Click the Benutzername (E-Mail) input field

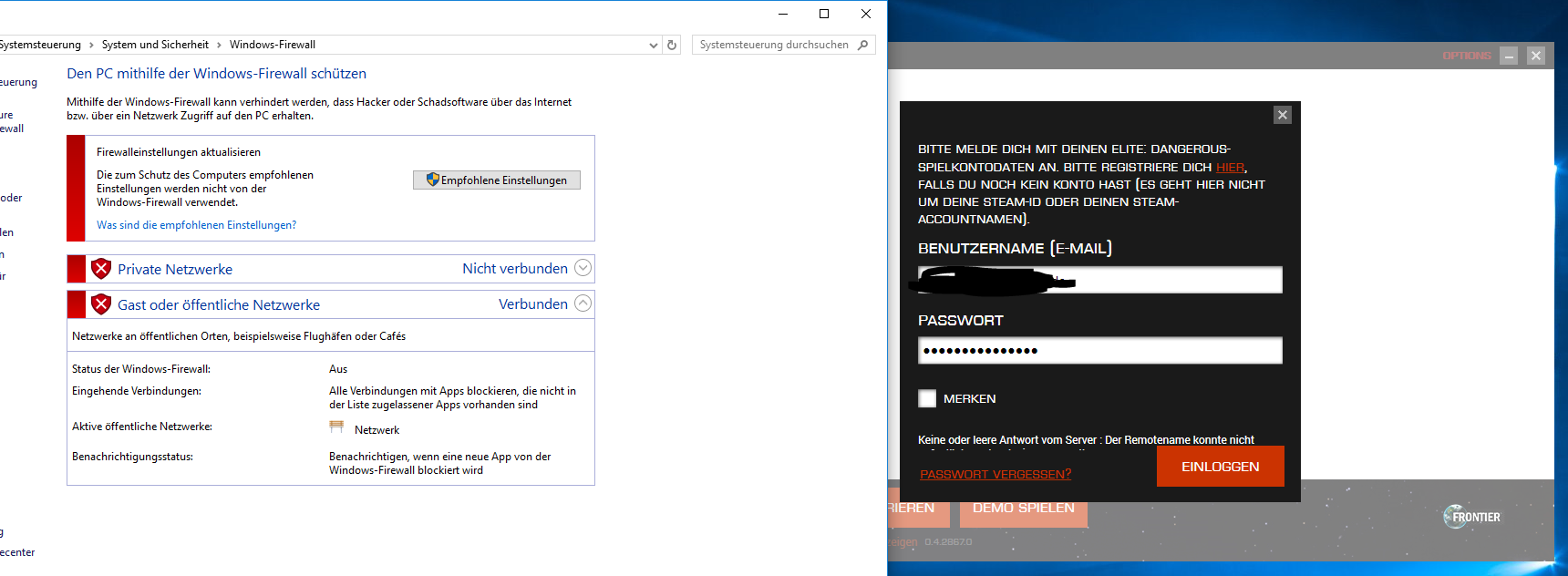1100,280
